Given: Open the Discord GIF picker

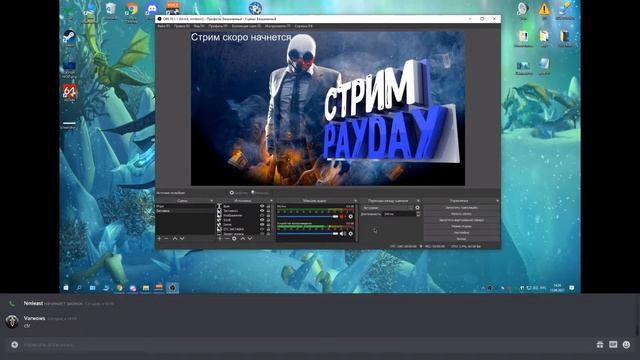Looking at the screenshot, I should (x=613, y=345).
